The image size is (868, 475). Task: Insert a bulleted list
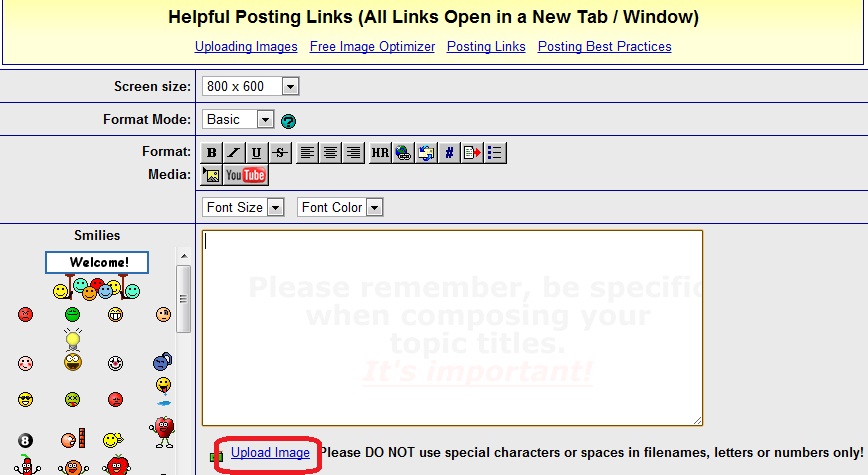tap(495, 152)
